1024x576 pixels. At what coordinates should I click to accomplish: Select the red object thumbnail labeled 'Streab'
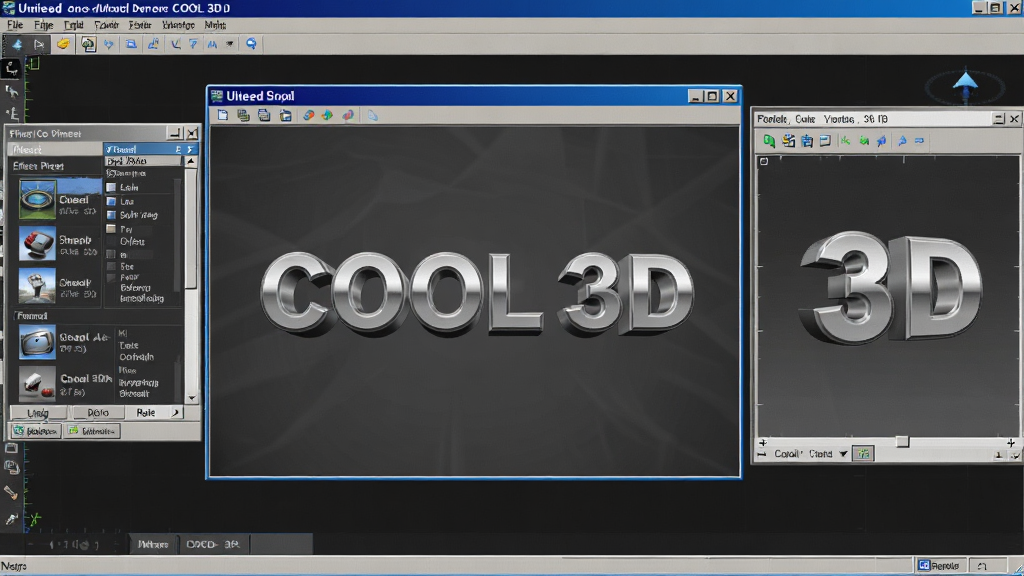[x=37, y=244]
